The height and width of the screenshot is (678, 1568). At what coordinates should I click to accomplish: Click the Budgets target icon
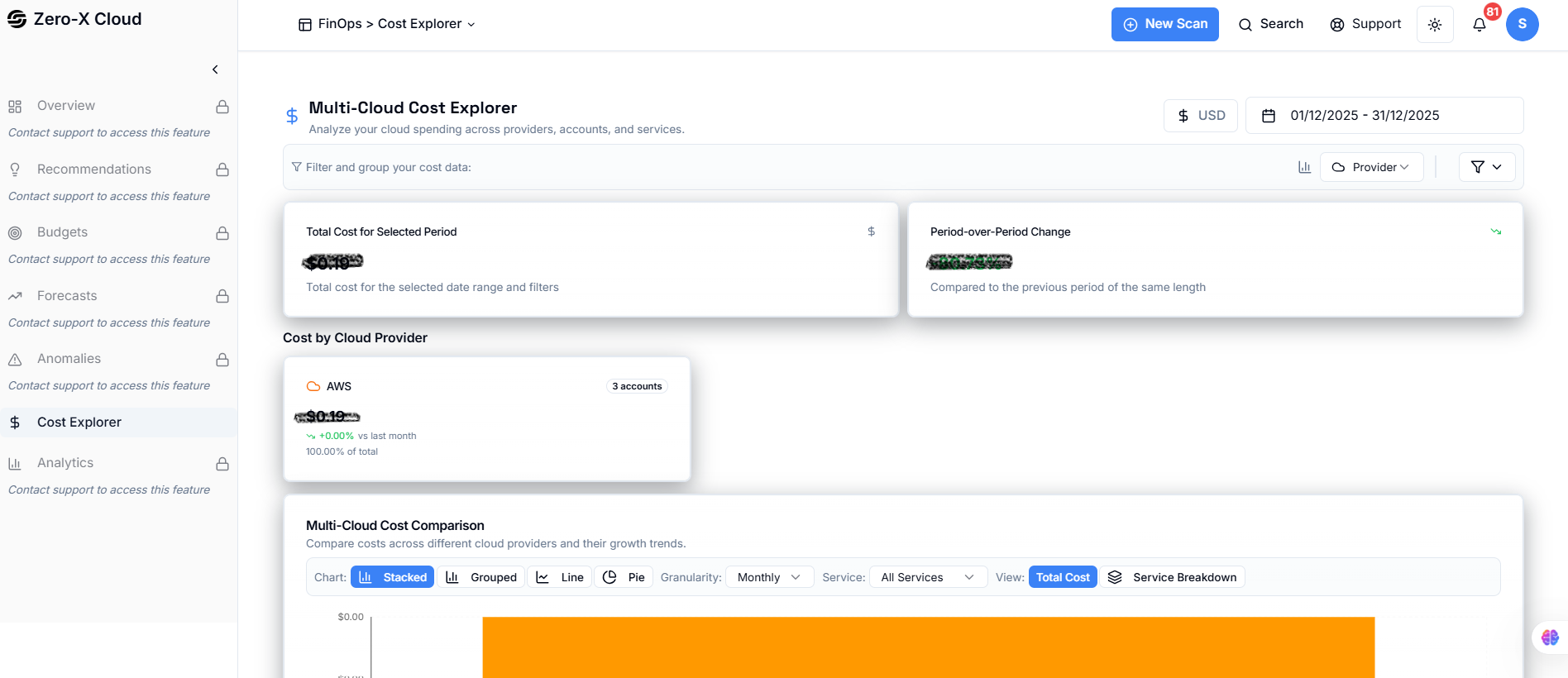click(15, 233)
